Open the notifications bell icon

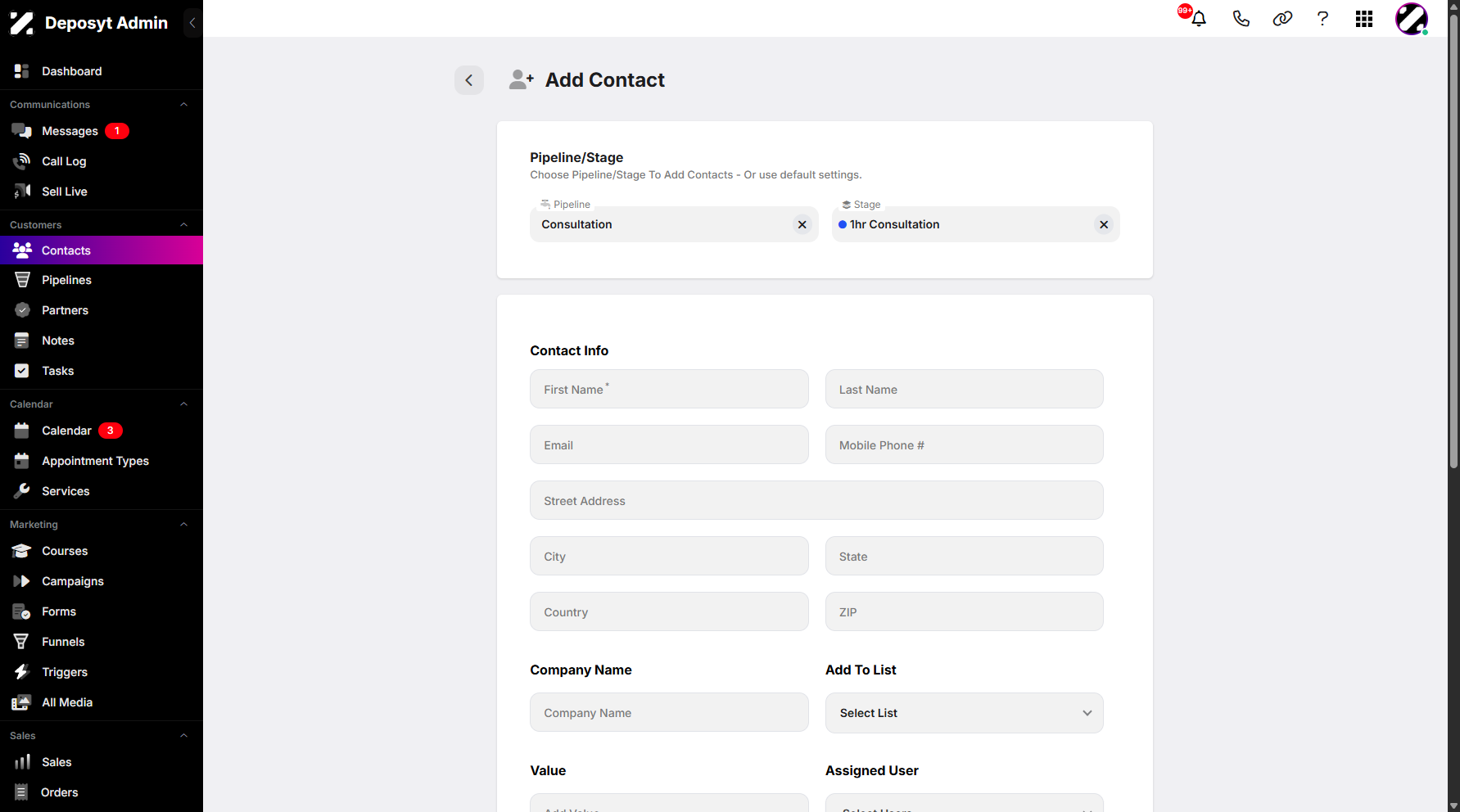pos(1199,19)
